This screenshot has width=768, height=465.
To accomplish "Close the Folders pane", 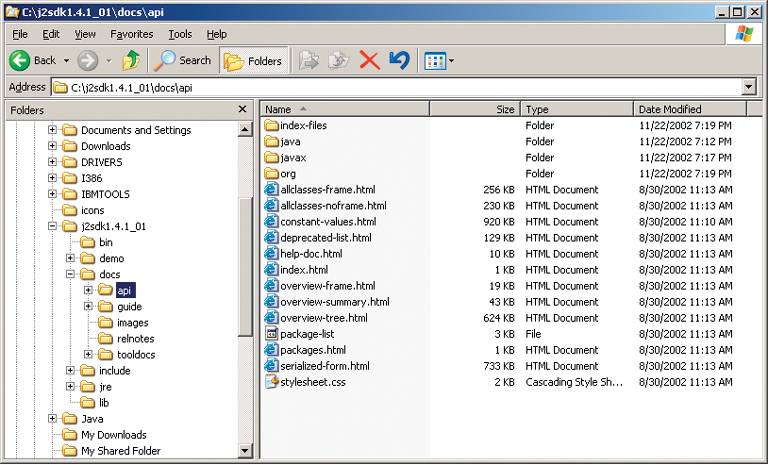I will (x=242, y=109).
